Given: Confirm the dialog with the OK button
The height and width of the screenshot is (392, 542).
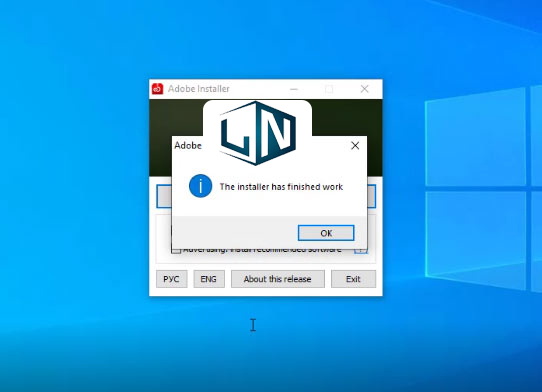Looking at the screenshot, I should point(326,233).
